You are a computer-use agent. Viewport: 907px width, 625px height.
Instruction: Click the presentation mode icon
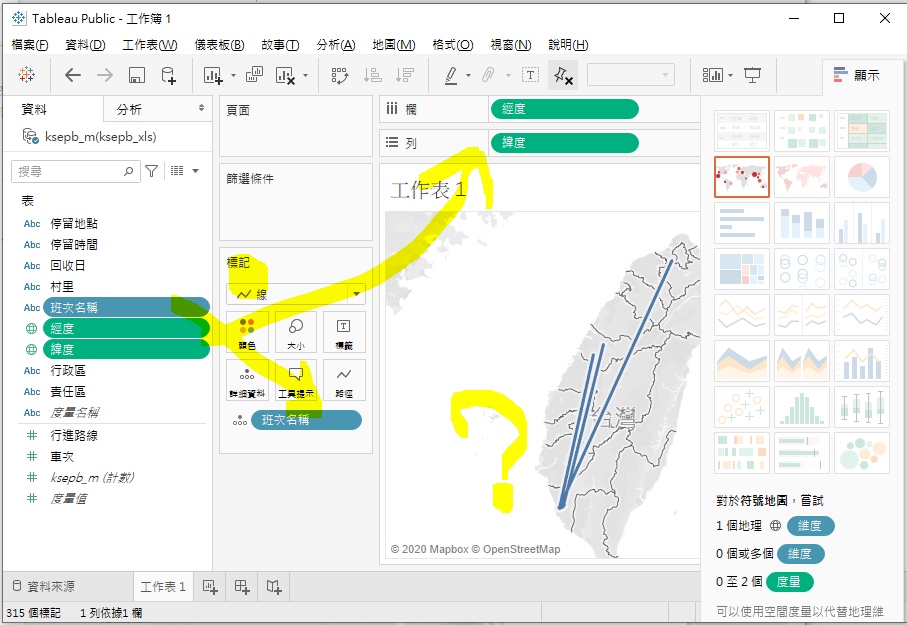[753, 75]
